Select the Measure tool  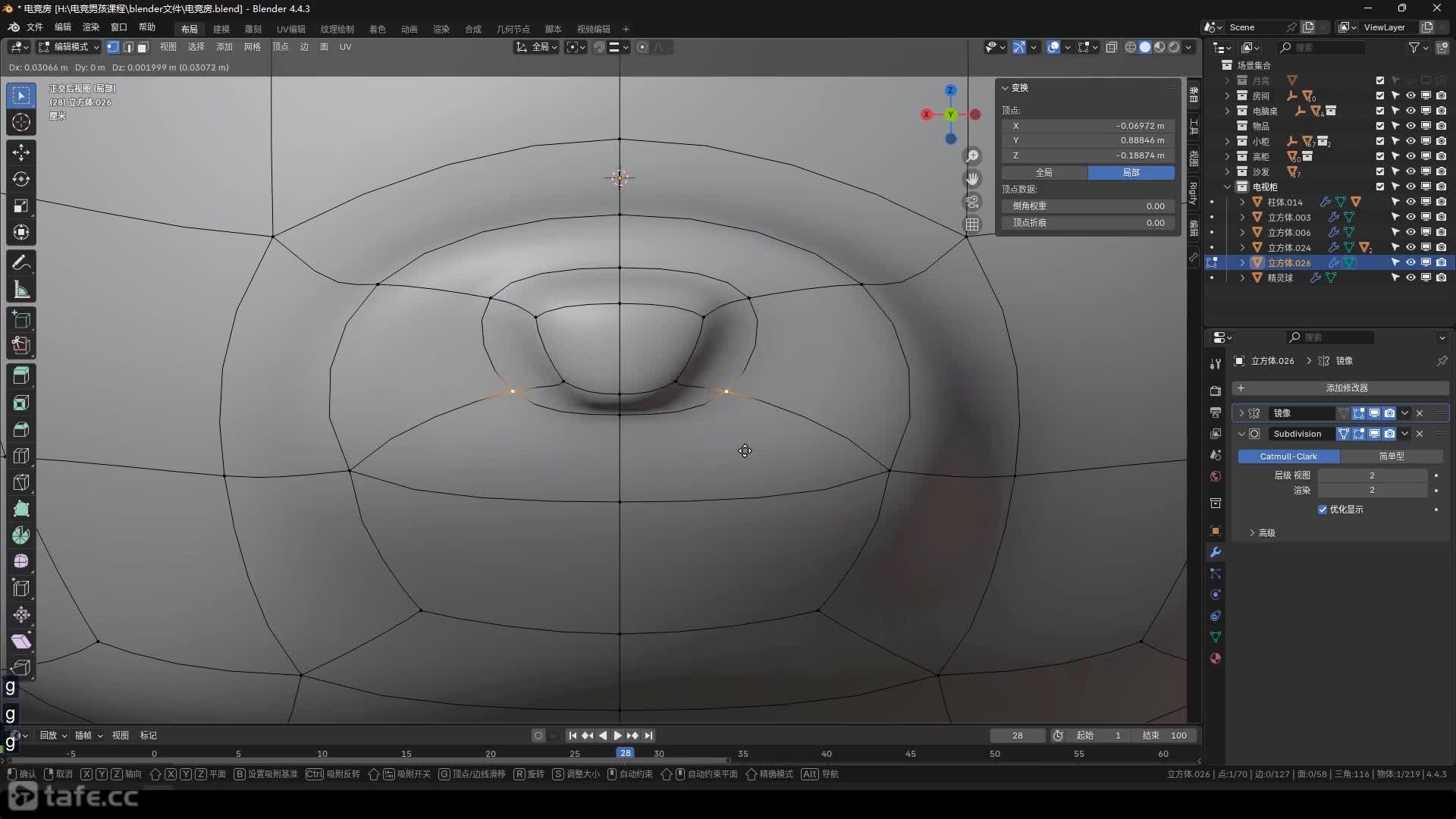coord(21,290)
